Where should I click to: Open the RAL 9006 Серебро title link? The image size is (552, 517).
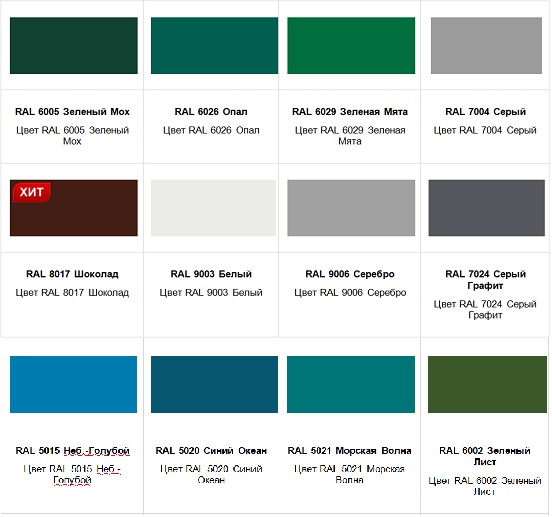[350, 274]
